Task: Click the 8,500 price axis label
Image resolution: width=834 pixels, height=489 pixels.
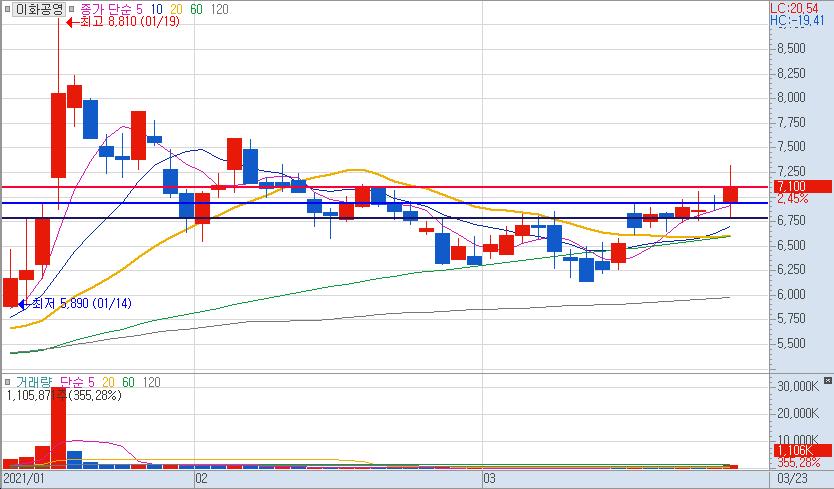Action: [791, 48]
